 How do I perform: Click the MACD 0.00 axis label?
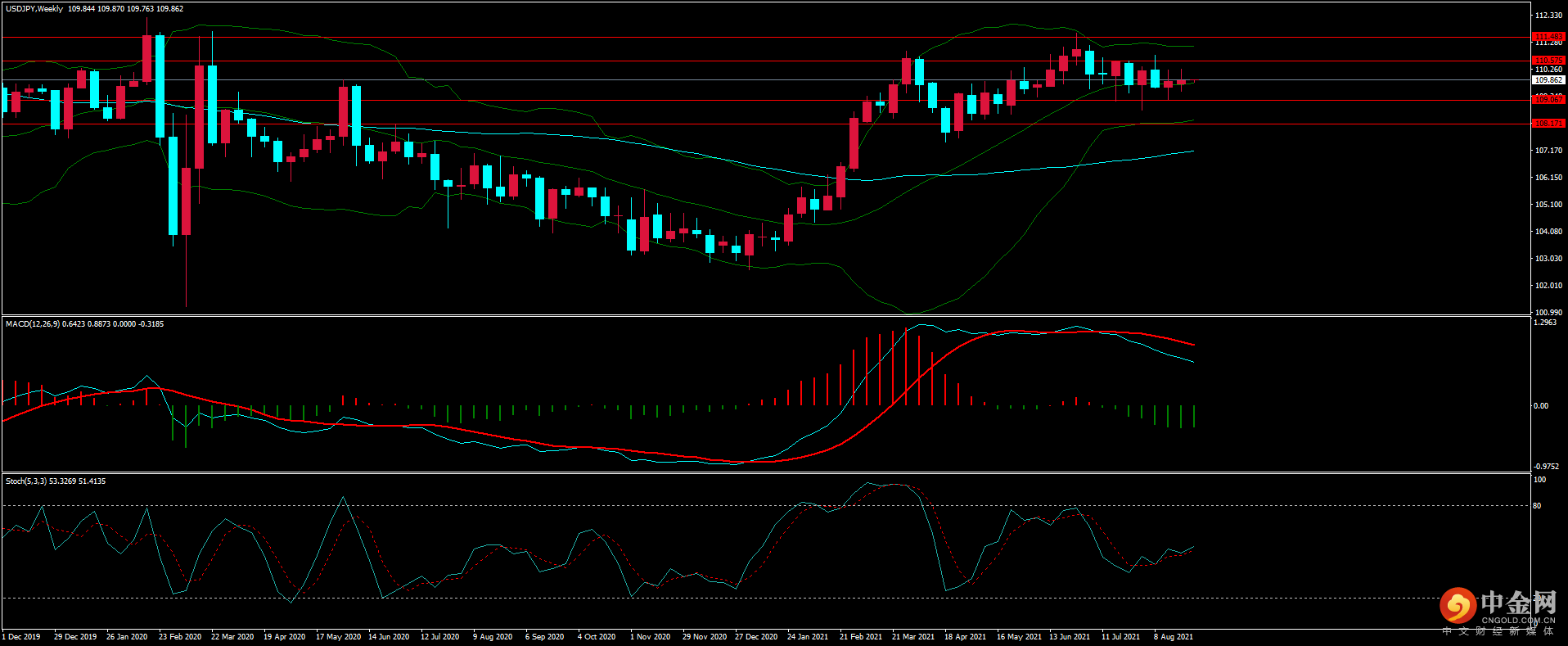pos(1540,406)
